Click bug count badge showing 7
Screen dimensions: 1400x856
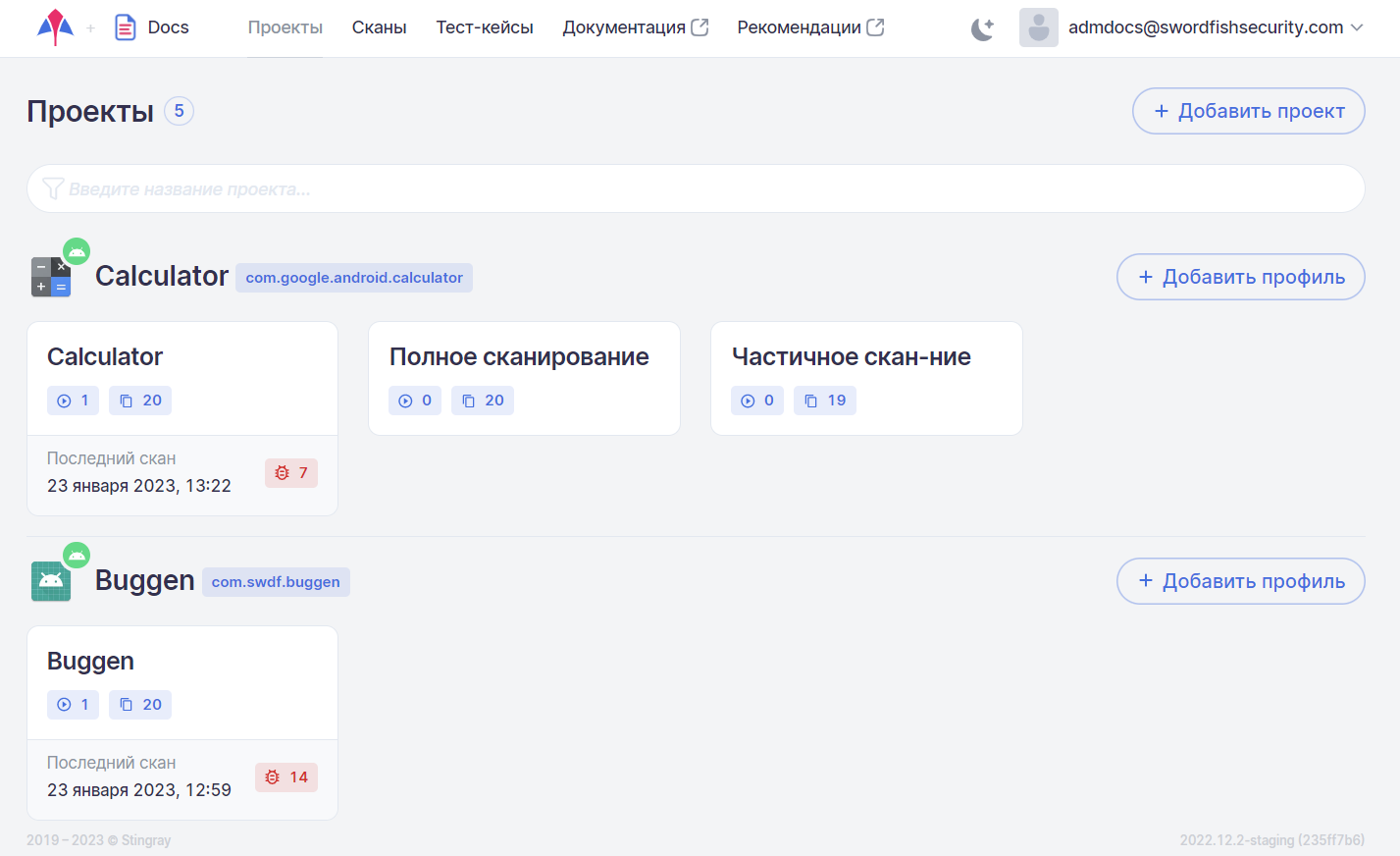[x=291, y=473]
